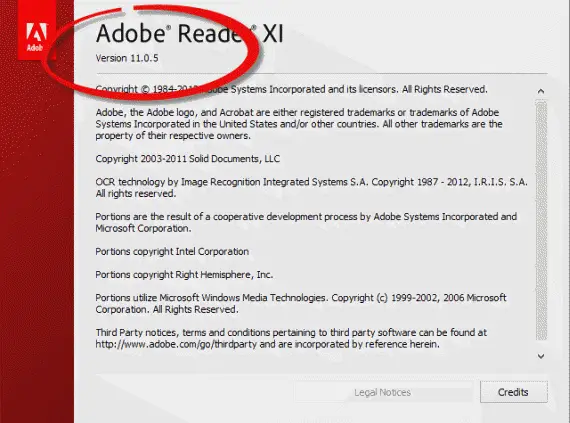The width and height of the screenshot is (570, 423).
Task: Click the Portions copyright Intel Corporation line
Action: pyautogui.click(x=172, y=251)
